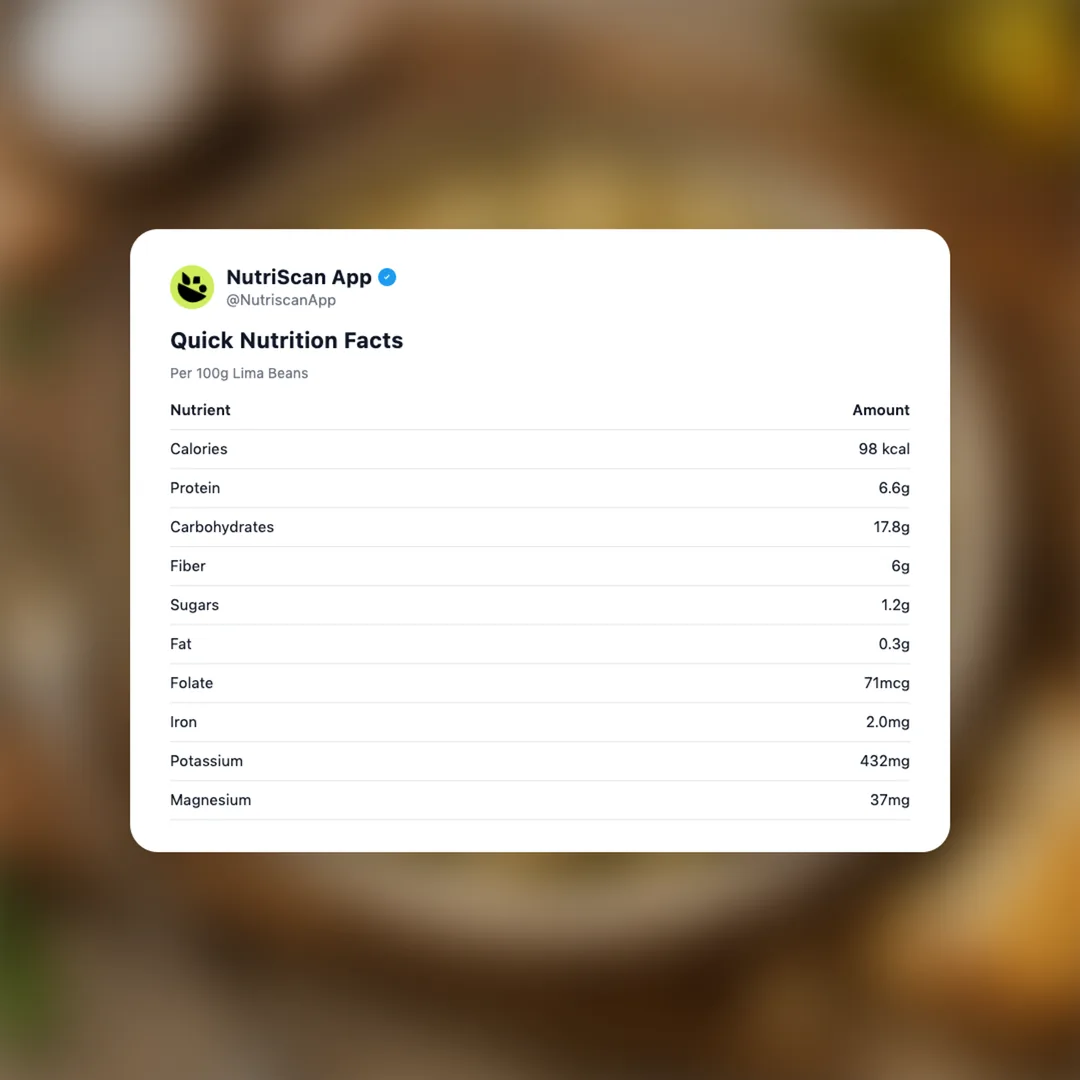1080x1080 pixels.
Task: Click the Sugars row label
Action: point(194,605)
